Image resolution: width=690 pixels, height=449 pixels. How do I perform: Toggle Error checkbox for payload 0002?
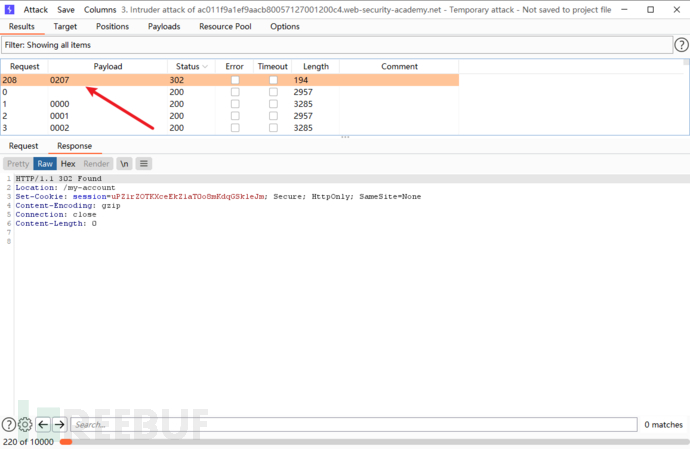pos(235,128)
